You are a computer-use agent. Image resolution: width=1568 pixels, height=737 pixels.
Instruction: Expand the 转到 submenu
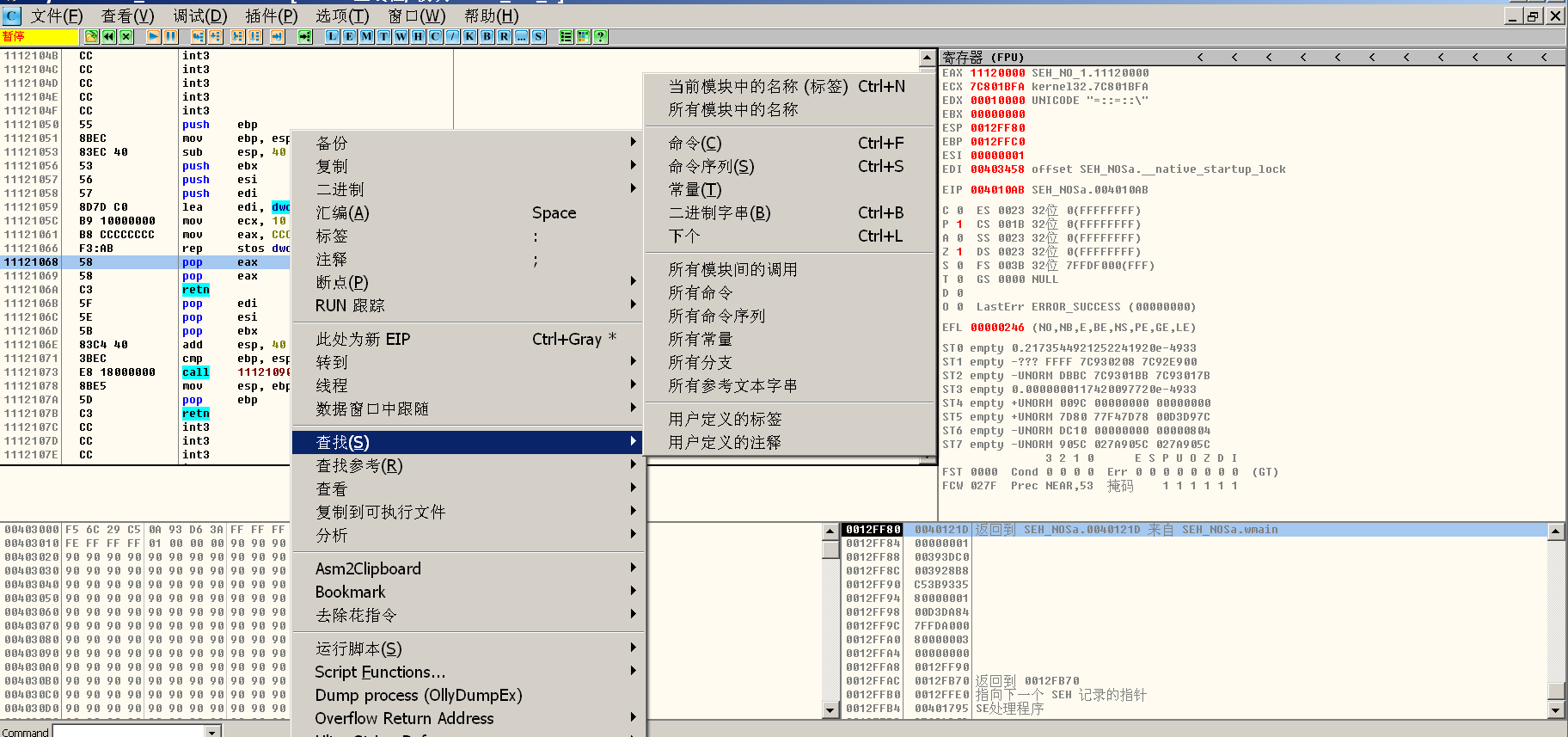tap(468, 362)
